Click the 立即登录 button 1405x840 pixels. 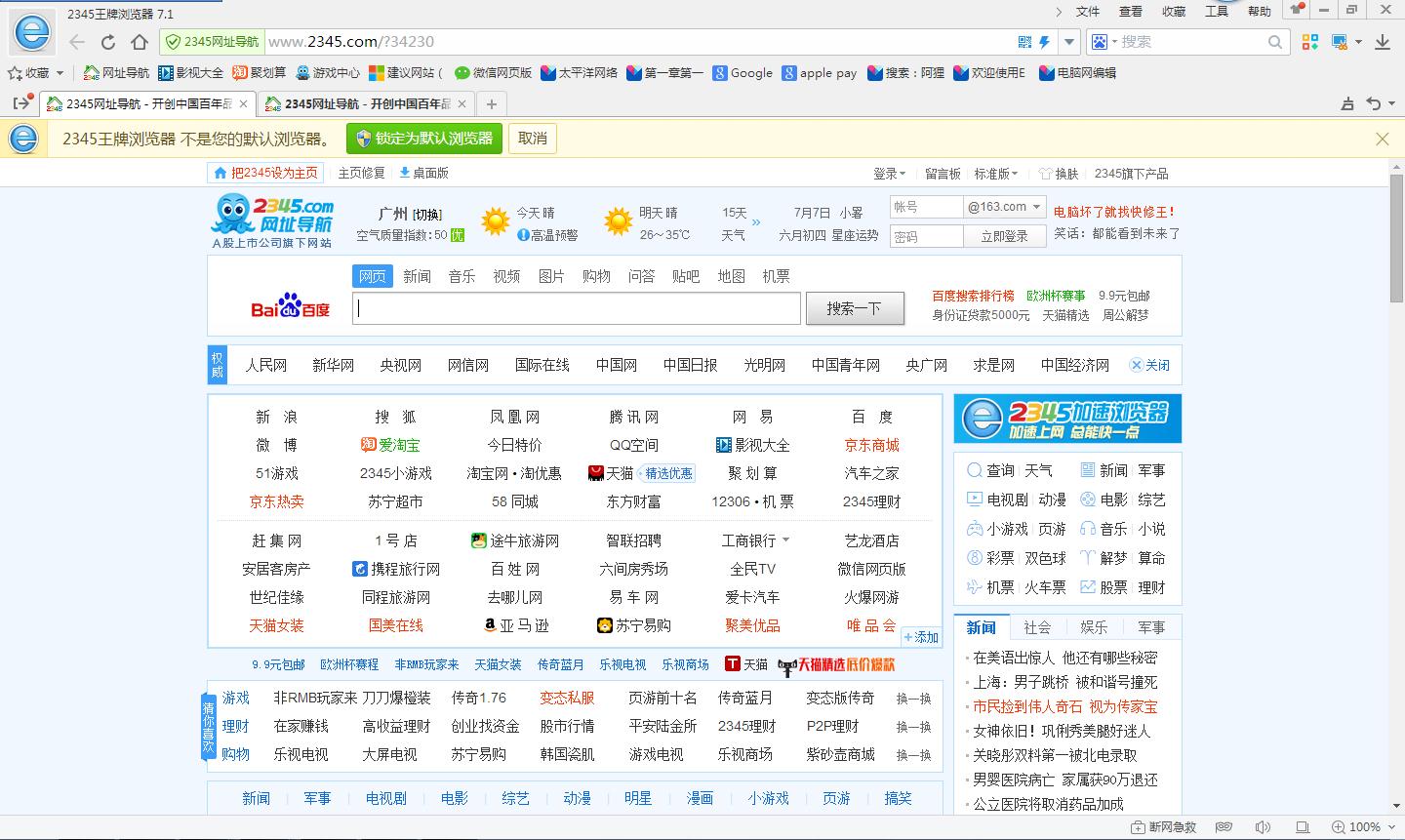pos(1004,236)
